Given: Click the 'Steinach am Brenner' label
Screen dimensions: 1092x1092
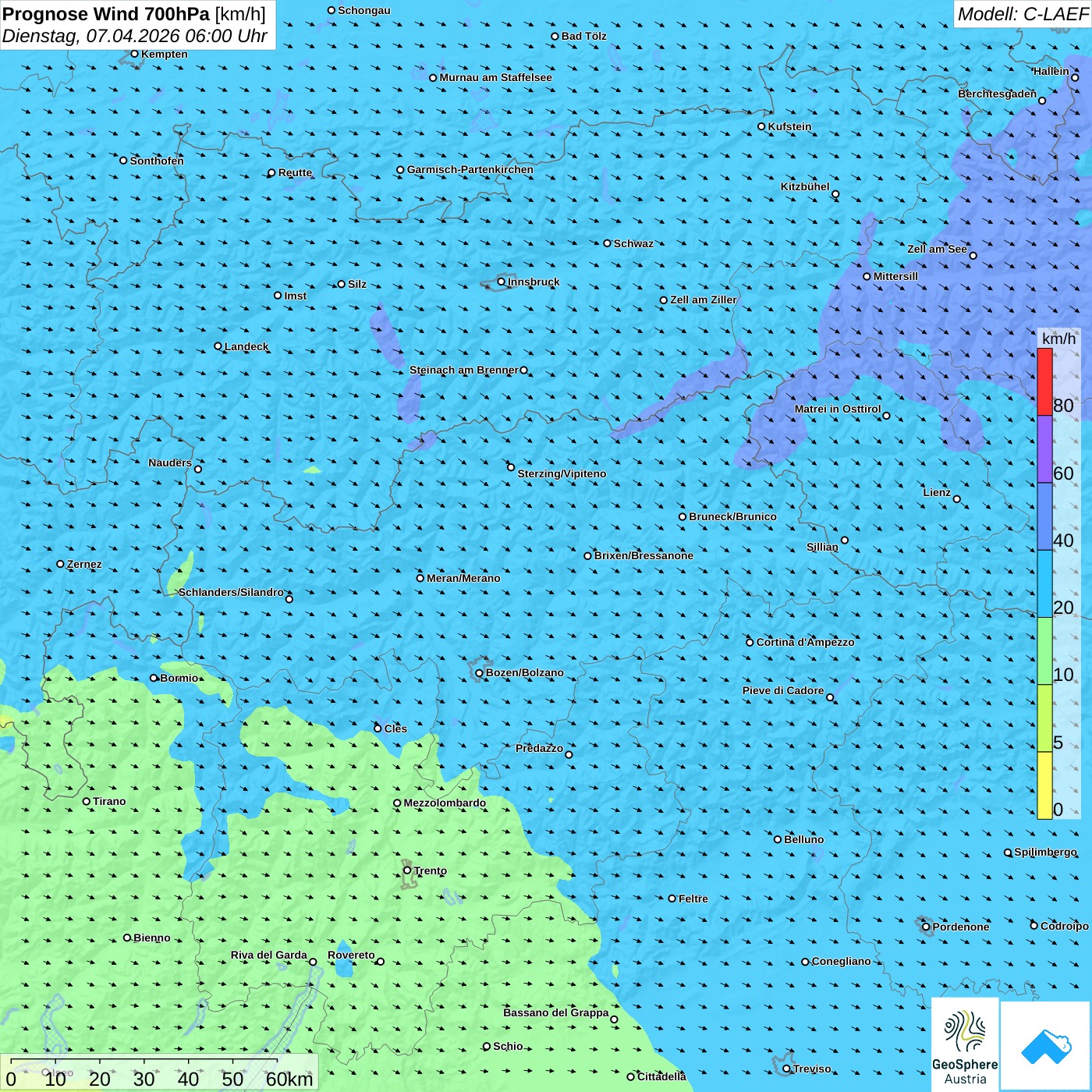Looking at the screenshot, I should point(463,370).
